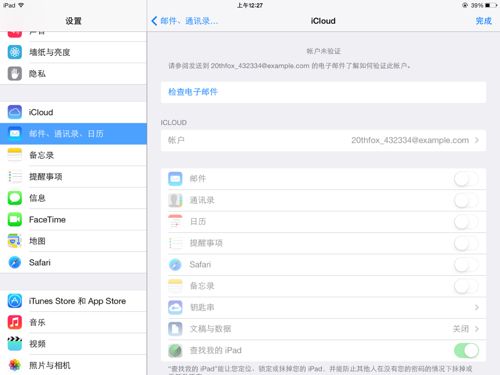500x375 pixels.
Task: Tap the battery indicator in status bar
Action: [491, 5]
